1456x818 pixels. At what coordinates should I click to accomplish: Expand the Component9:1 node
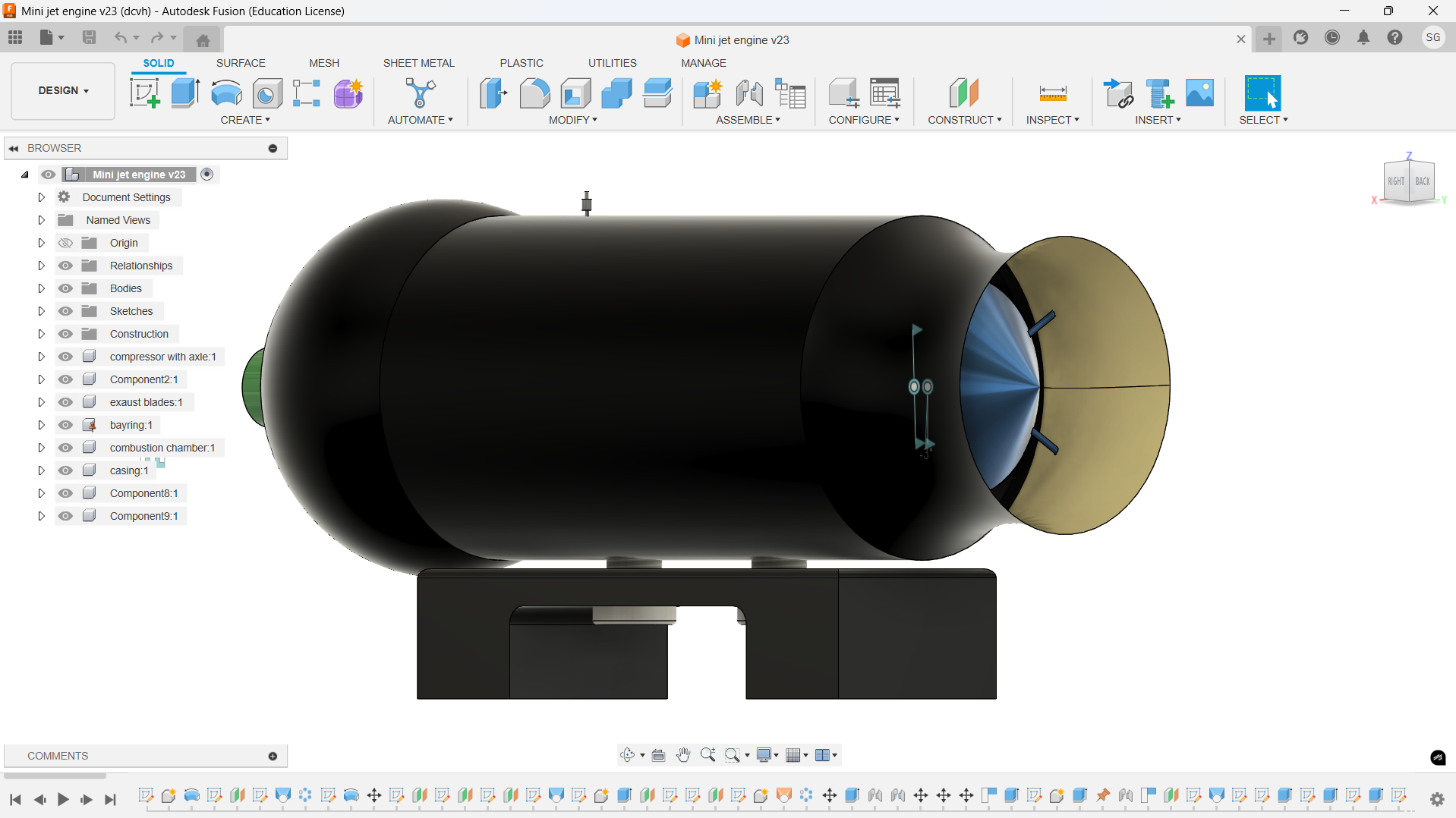click(41, 516)
